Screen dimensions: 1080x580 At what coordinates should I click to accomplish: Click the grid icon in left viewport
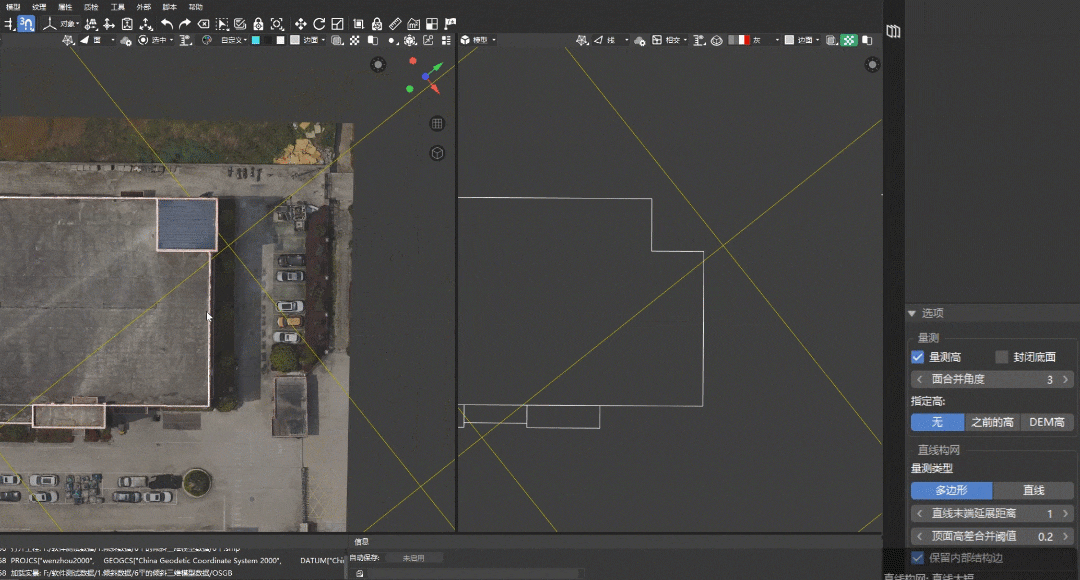pyautogui.click(x=437, y=124)
